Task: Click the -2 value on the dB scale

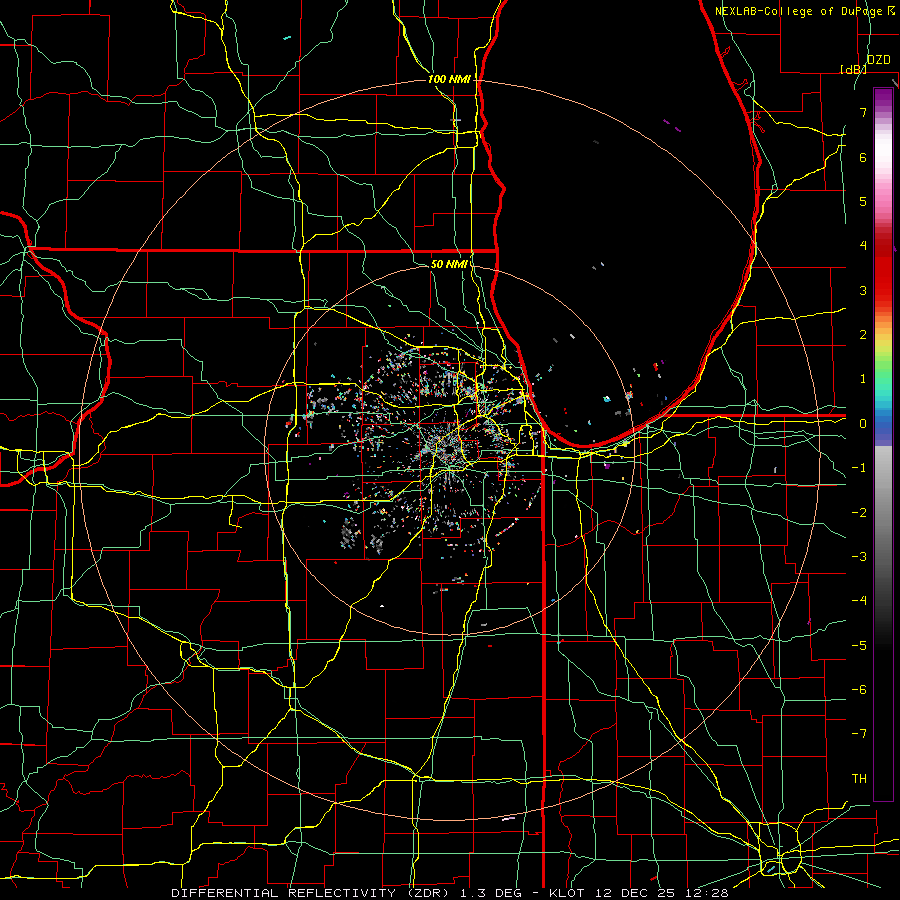Action: coord(859,513)
